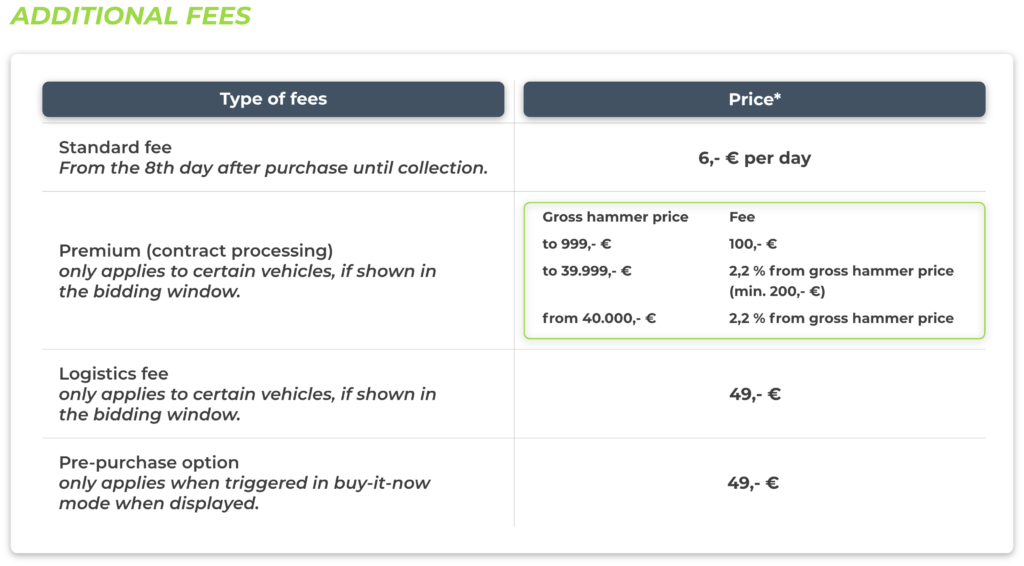Image resolution: width=1024 pixels, height=566 pixels.
Task: Select the 'from 40.000,- €' price tier
Action: [x=600, y=318]
